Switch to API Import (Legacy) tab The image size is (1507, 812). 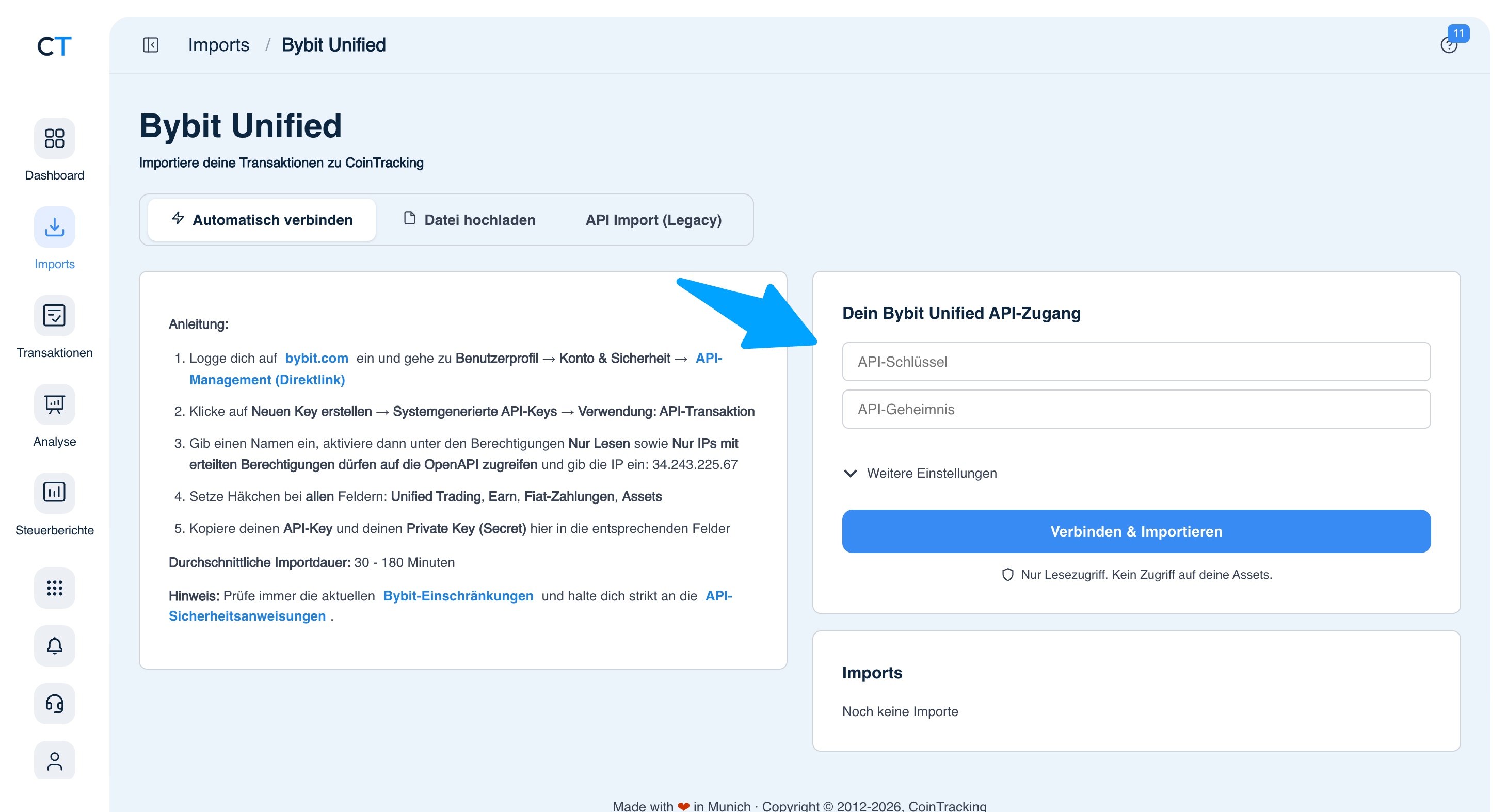click(653, 220)
